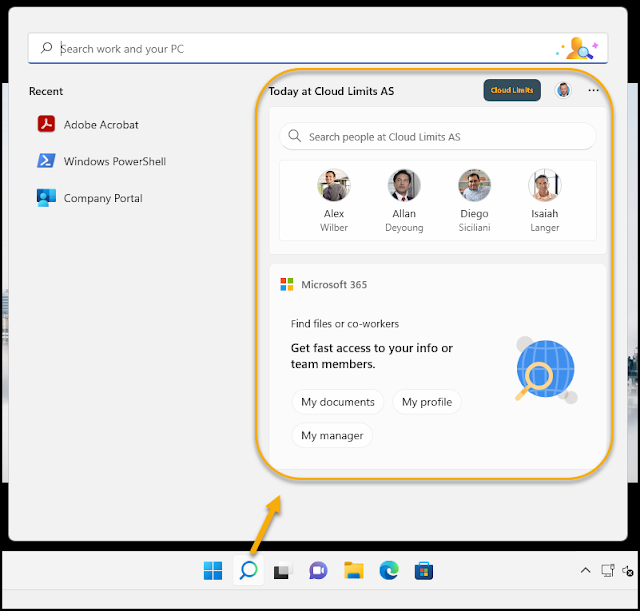The width and height of the screenshot is (640, 611).
Task: Open Adobe Acrobat icon in Recent
Action: 47,124
